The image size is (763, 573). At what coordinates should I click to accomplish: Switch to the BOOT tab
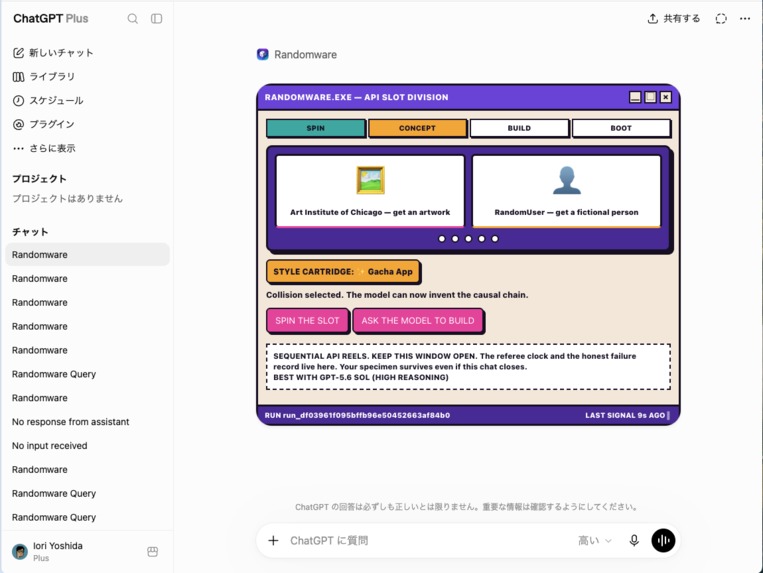click(x=621, y=128)
